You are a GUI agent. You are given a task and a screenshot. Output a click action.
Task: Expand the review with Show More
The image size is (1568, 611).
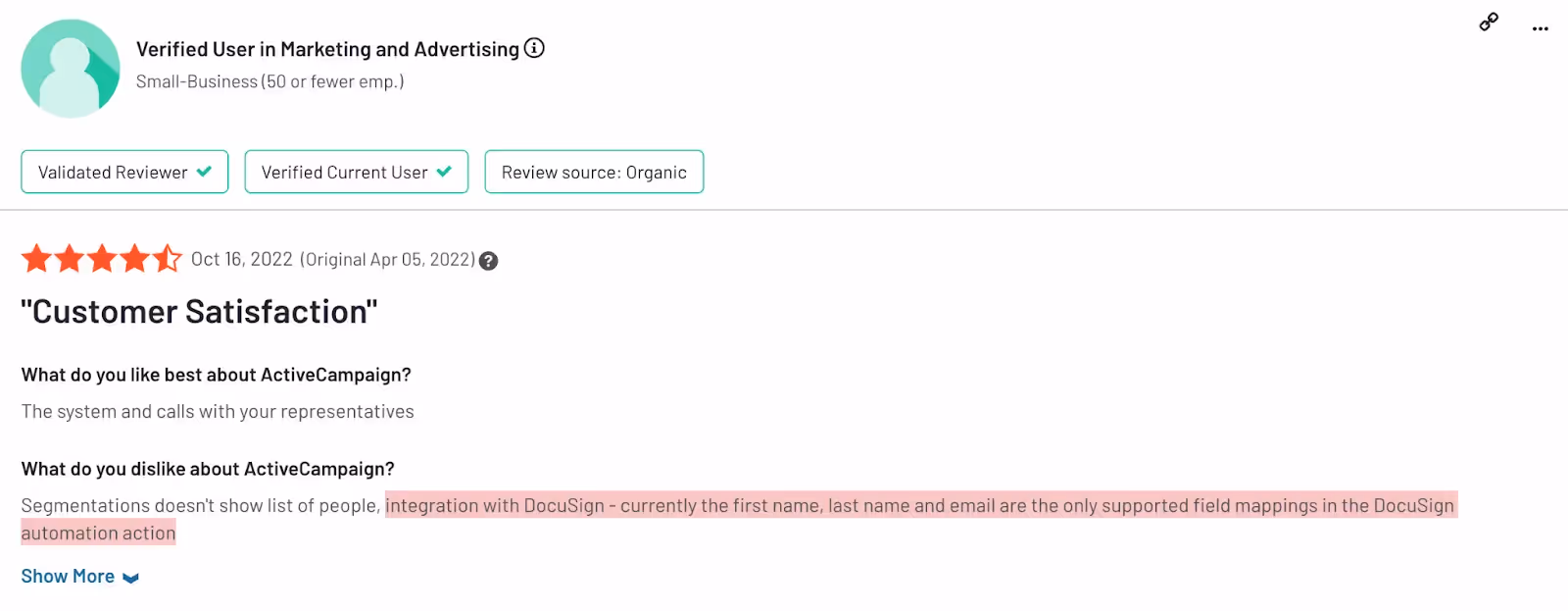80,577
